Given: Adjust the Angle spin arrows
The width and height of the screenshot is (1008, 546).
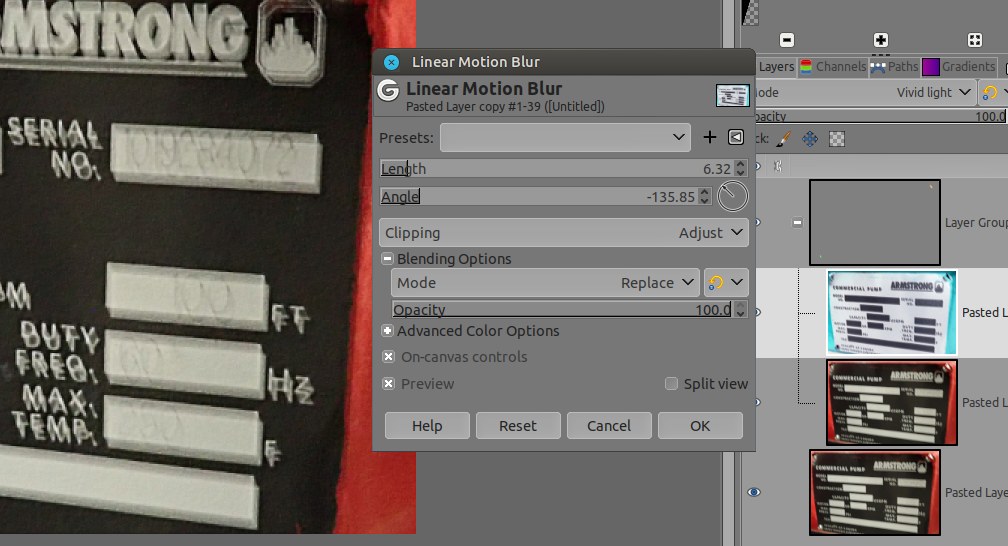Looking at the screenshot, I should coord(705,197).
